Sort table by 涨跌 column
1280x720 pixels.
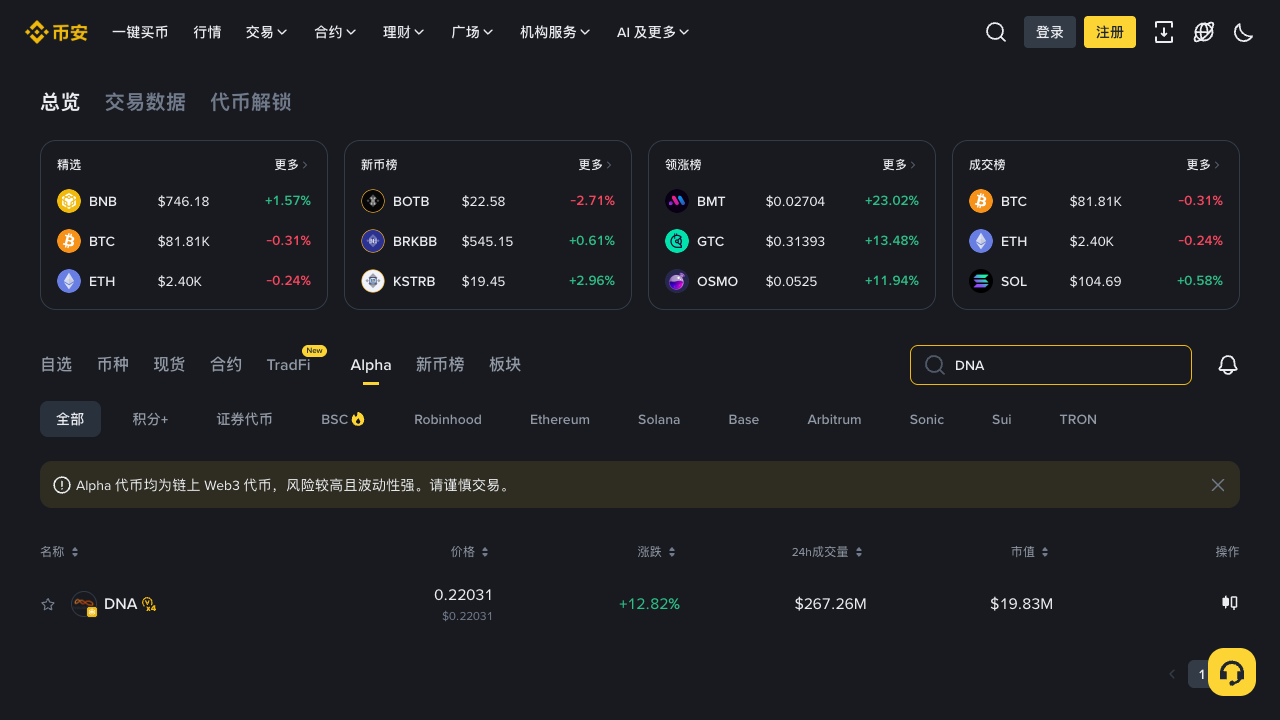coord(657,552)
